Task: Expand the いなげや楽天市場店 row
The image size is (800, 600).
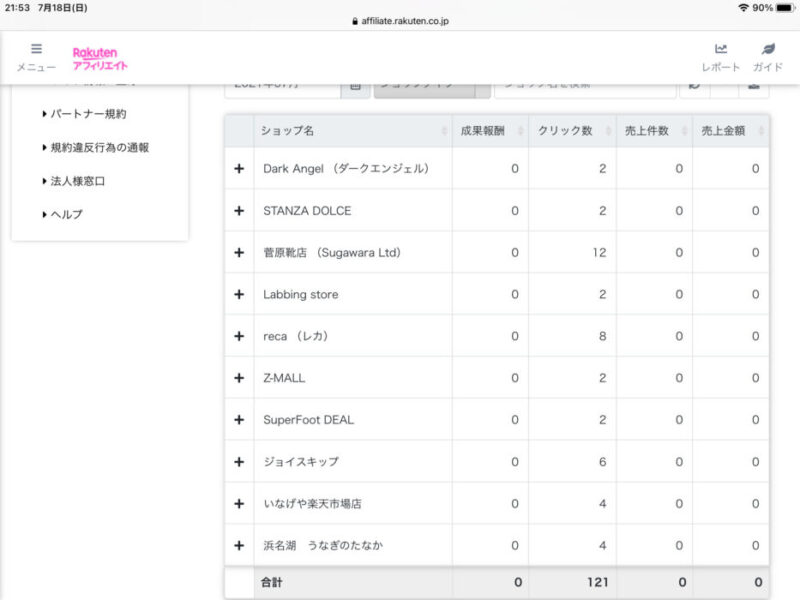Action: click(x=239, y=504)
